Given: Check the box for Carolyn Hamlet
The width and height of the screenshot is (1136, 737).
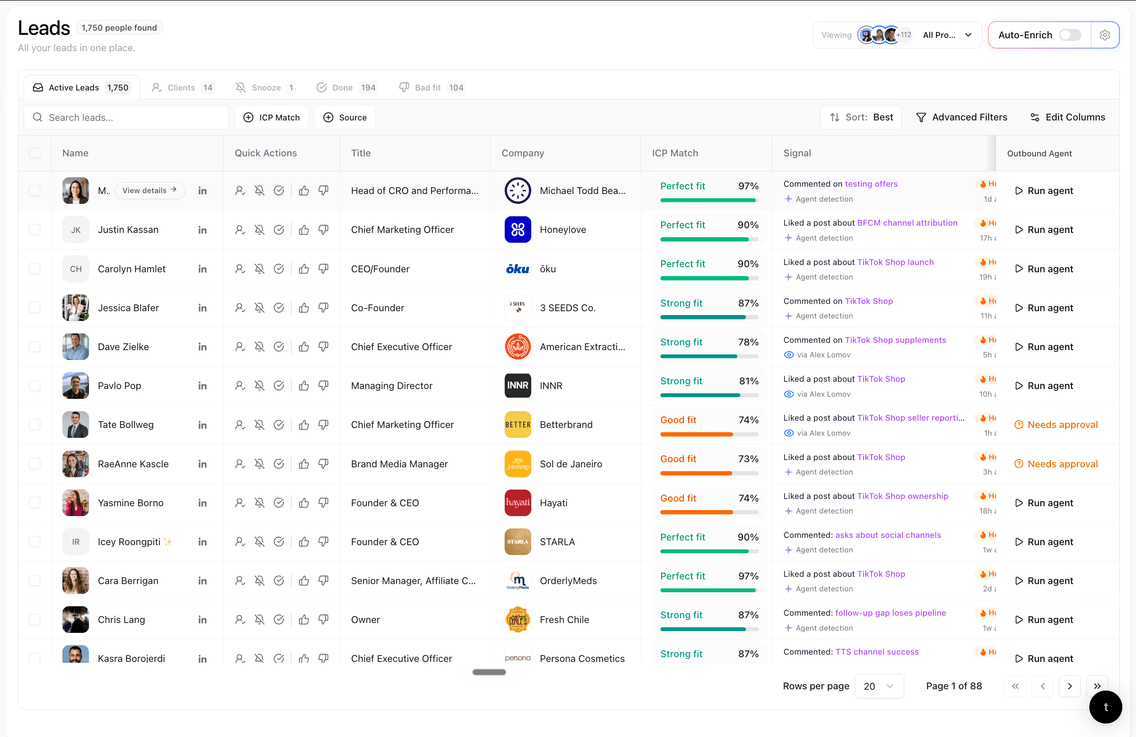Looking at the screenshot, I should tap(35, 269).
